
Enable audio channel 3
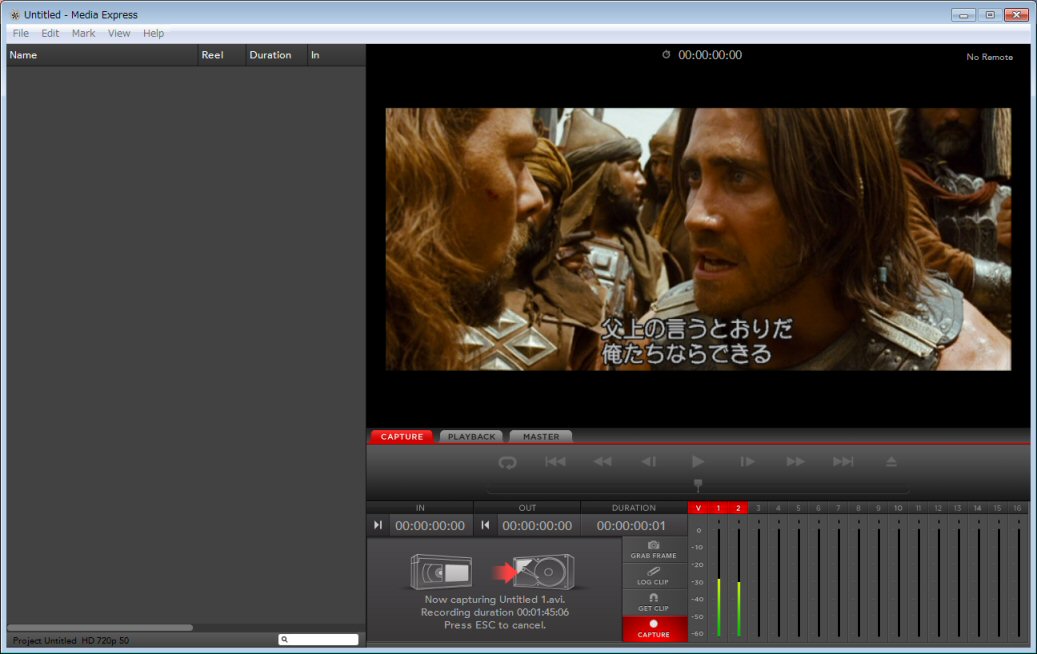(x=758, y=508)
